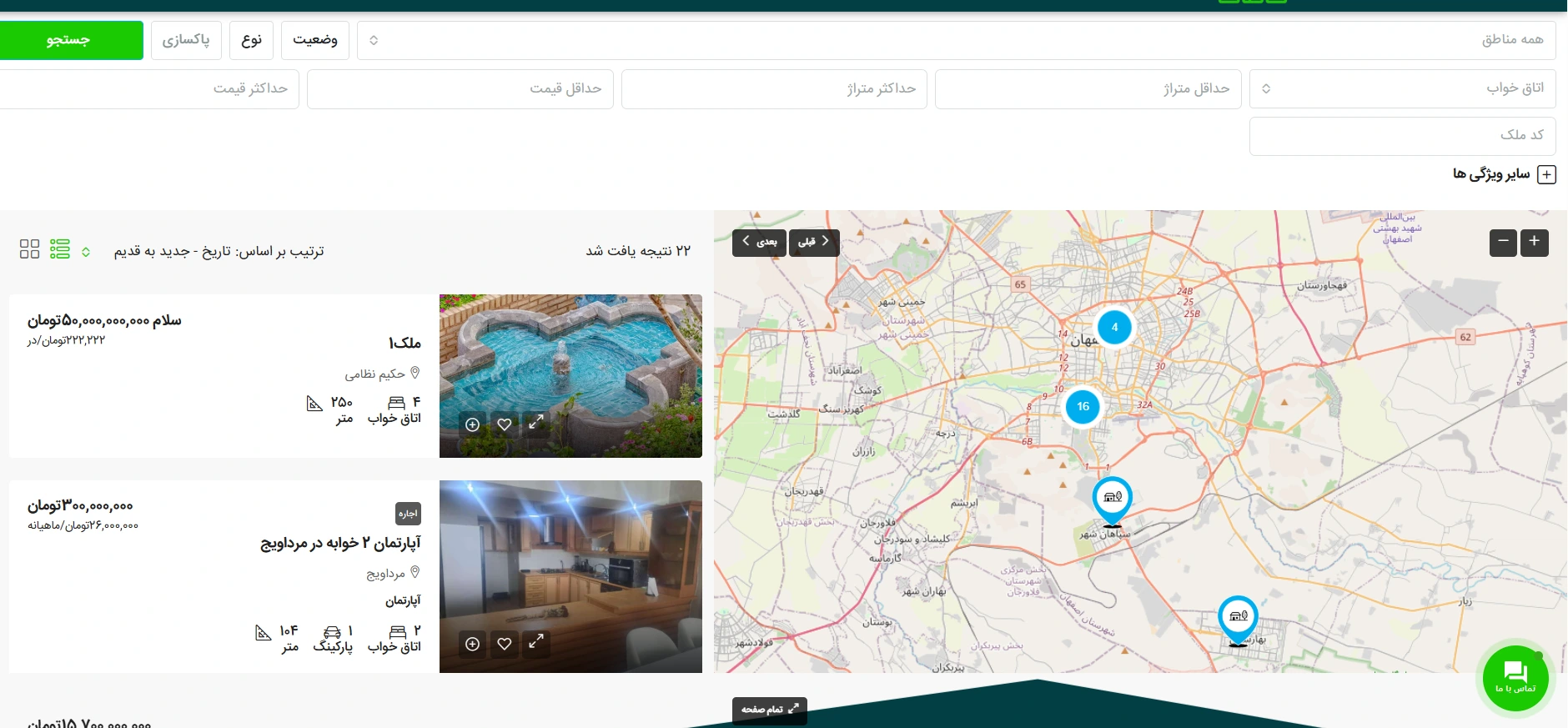Open the اتاق خواب bedrooms dropdown
The width and height of the screenshot is (1568, 728).
point(1402,88)
